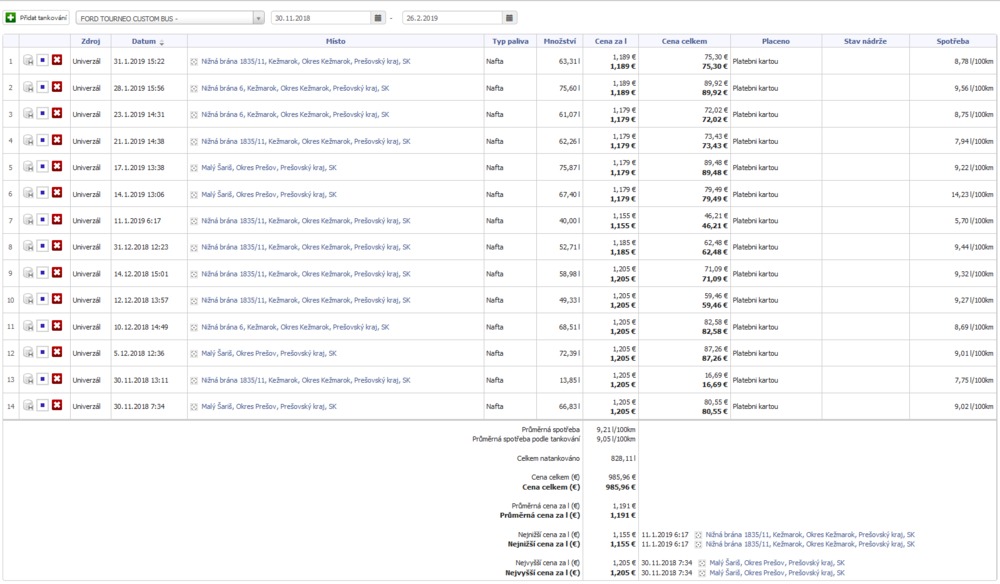Delete the 30.11.2018 7:34 refueling record
The height and width of the screenshot is (584, 1000).
57,405
